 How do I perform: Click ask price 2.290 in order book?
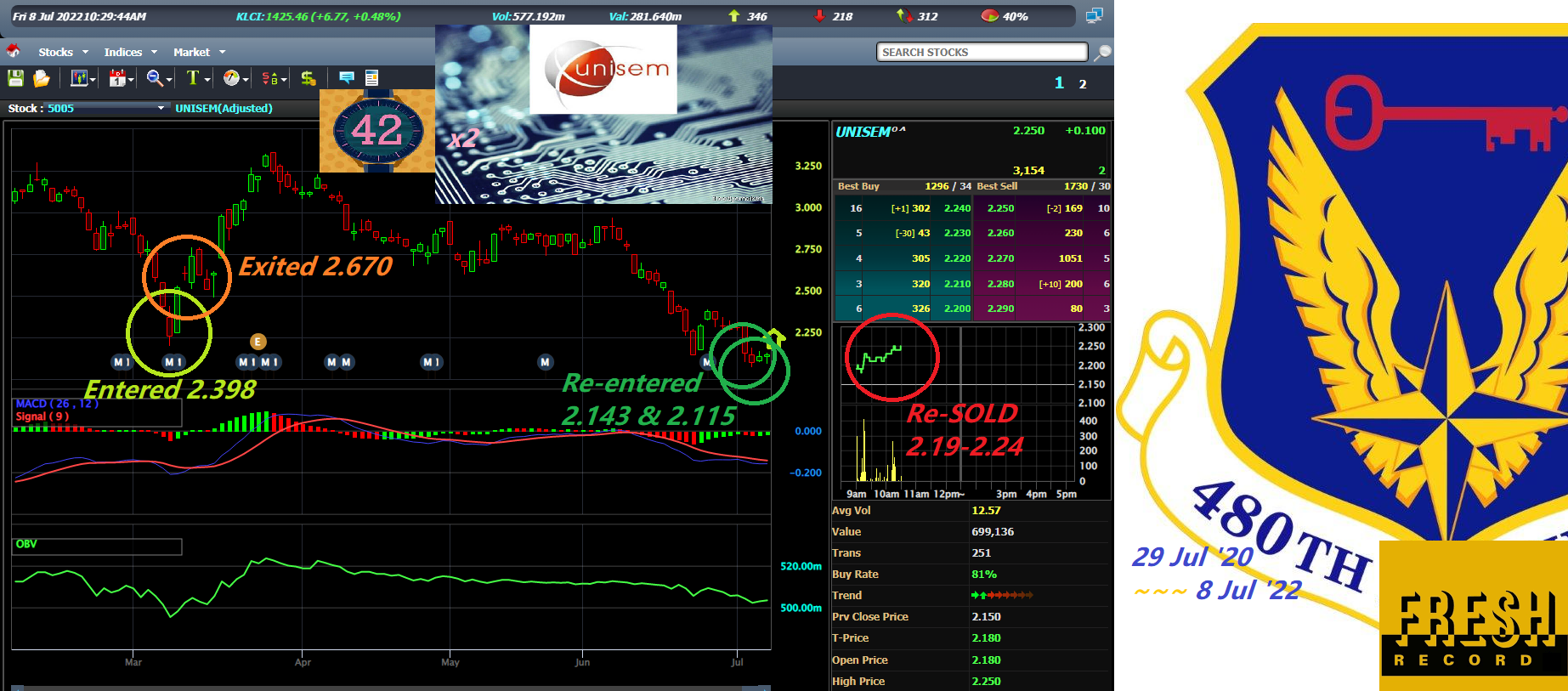(1000, 309)
